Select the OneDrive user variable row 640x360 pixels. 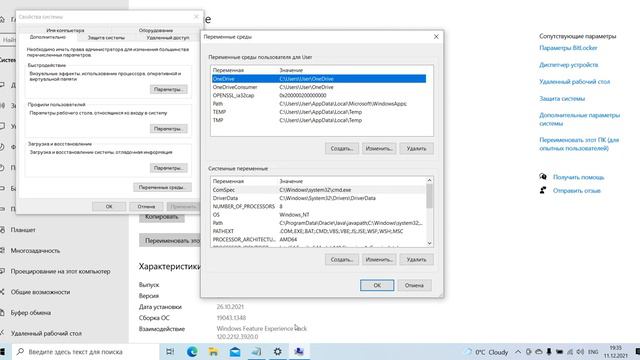(x=319, y=79)
